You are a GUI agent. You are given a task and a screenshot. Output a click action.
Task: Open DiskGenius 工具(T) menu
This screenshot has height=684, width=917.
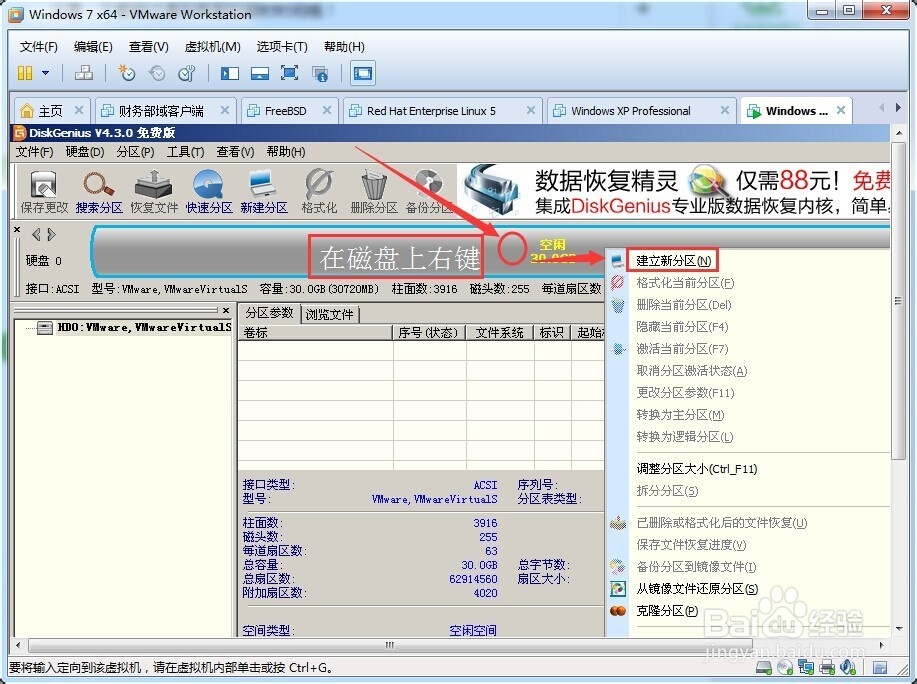pyautogui.click(x=185, y=152)
